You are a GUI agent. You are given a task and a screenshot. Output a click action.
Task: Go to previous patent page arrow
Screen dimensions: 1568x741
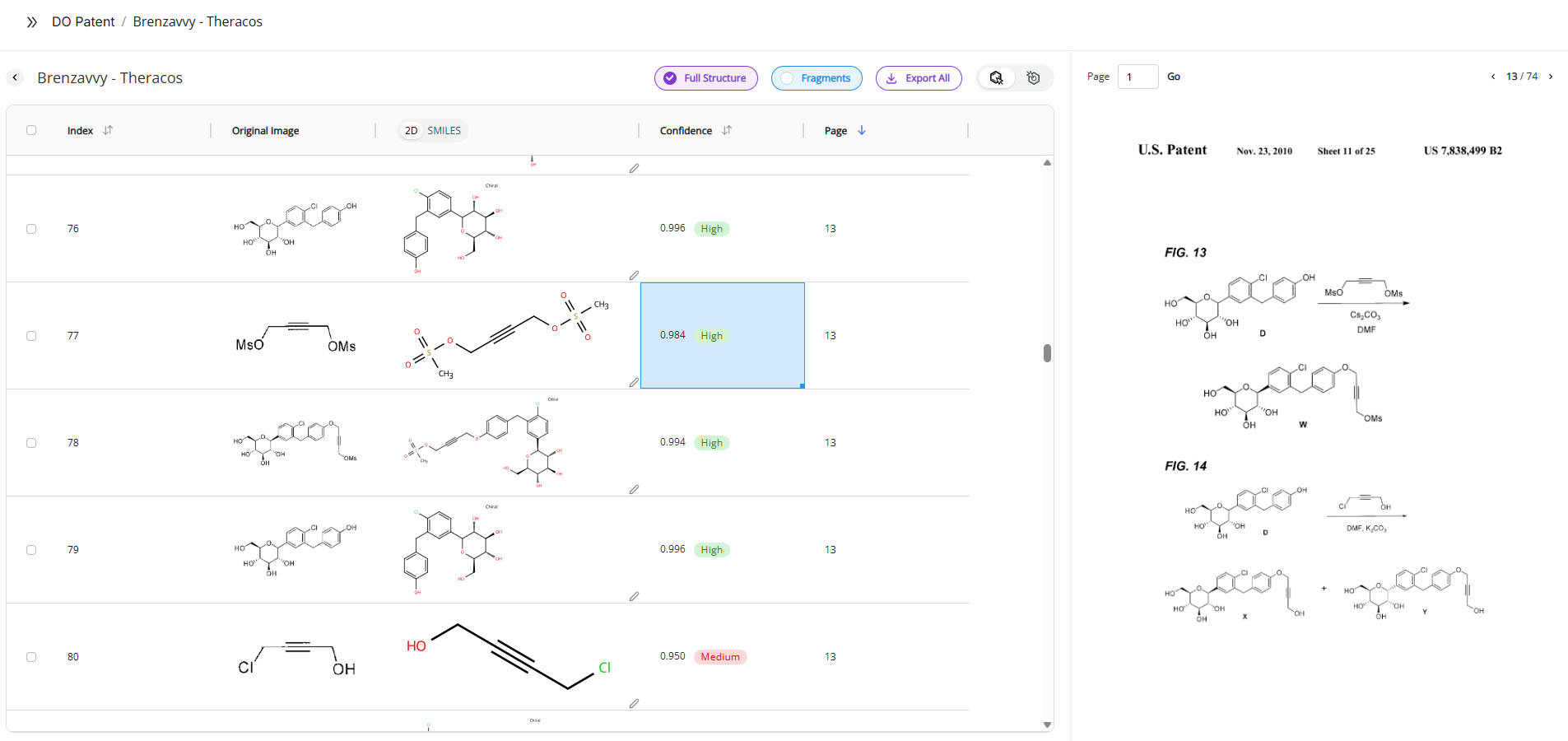[1493, 77]
